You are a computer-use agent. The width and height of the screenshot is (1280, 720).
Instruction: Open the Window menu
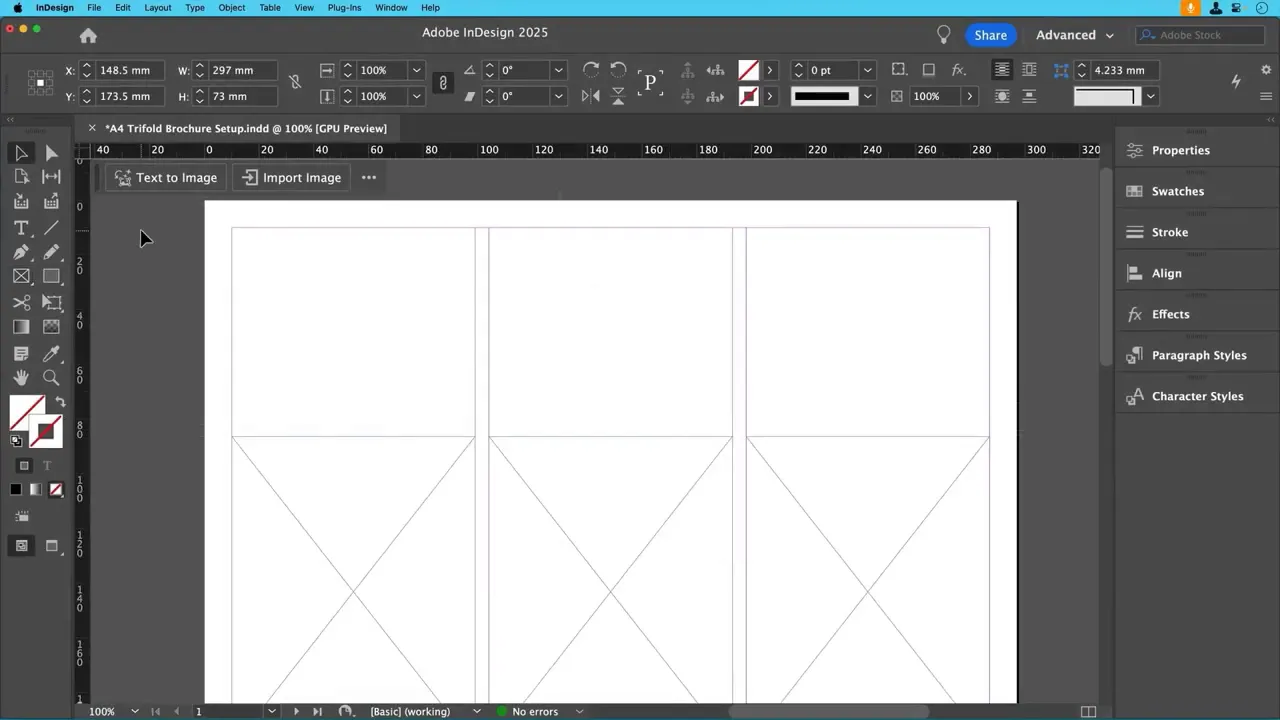click(391, 8)
